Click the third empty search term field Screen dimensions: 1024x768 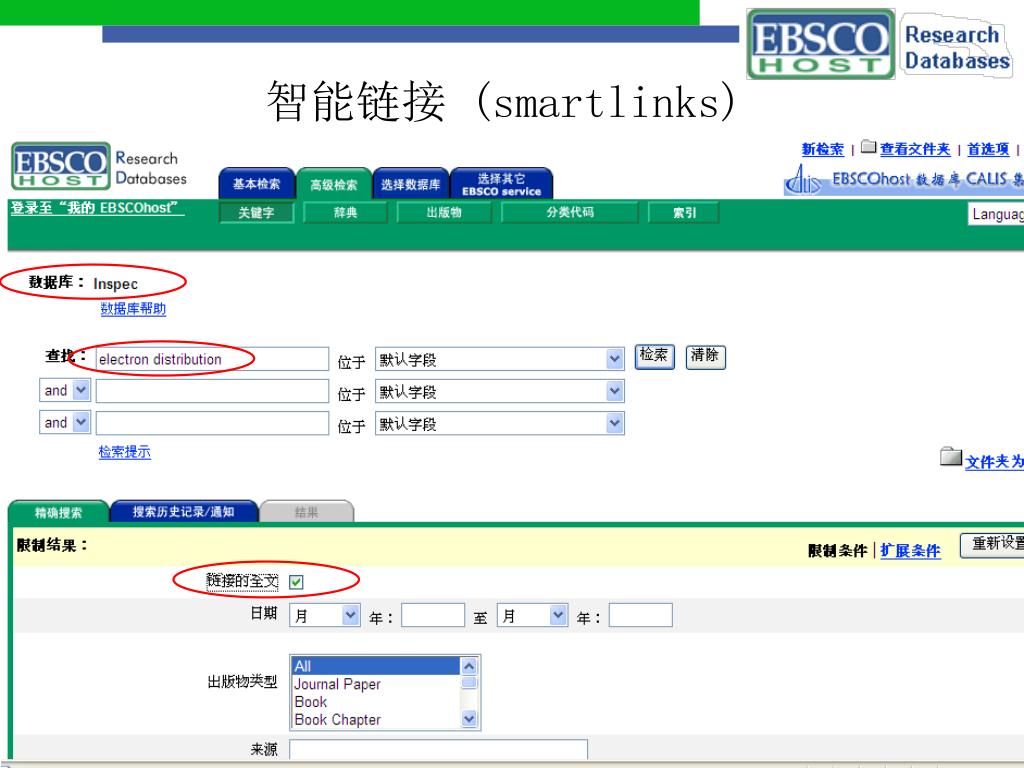click(212, 423)
